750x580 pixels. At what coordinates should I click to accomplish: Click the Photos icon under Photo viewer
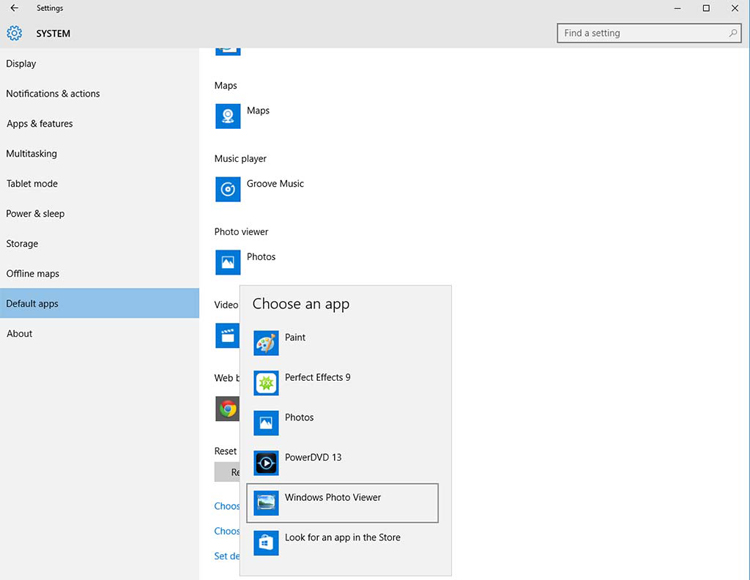[228, 263]
